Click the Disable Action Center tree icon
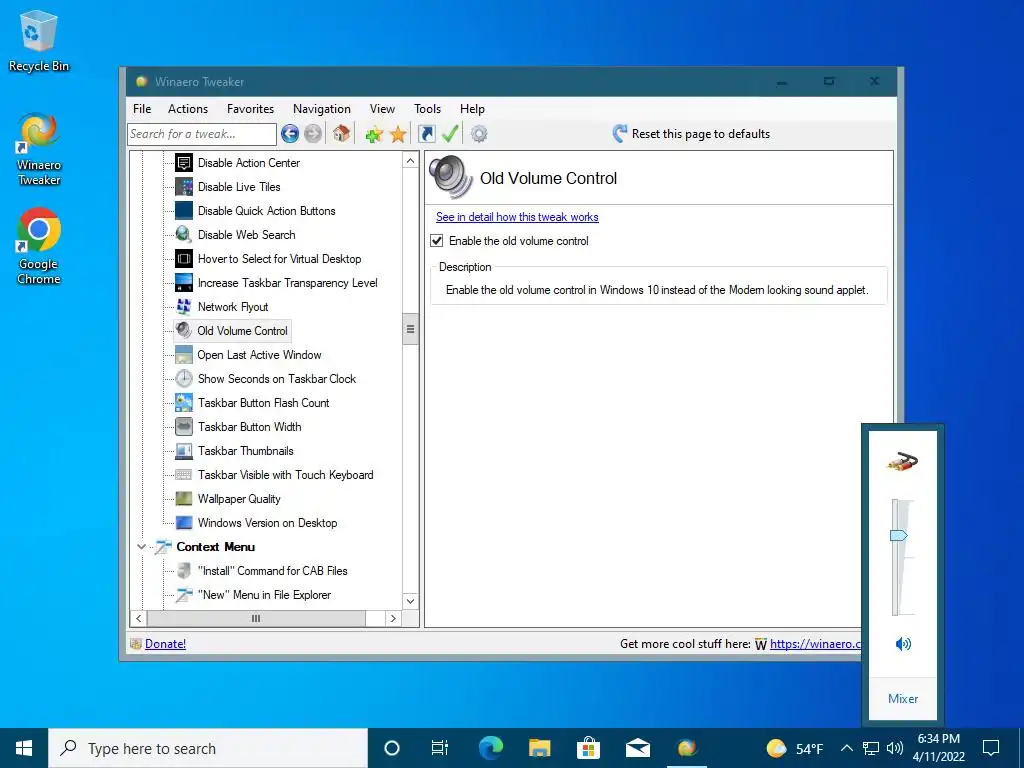Screen dimensions: 1024x768 [184, 163]
